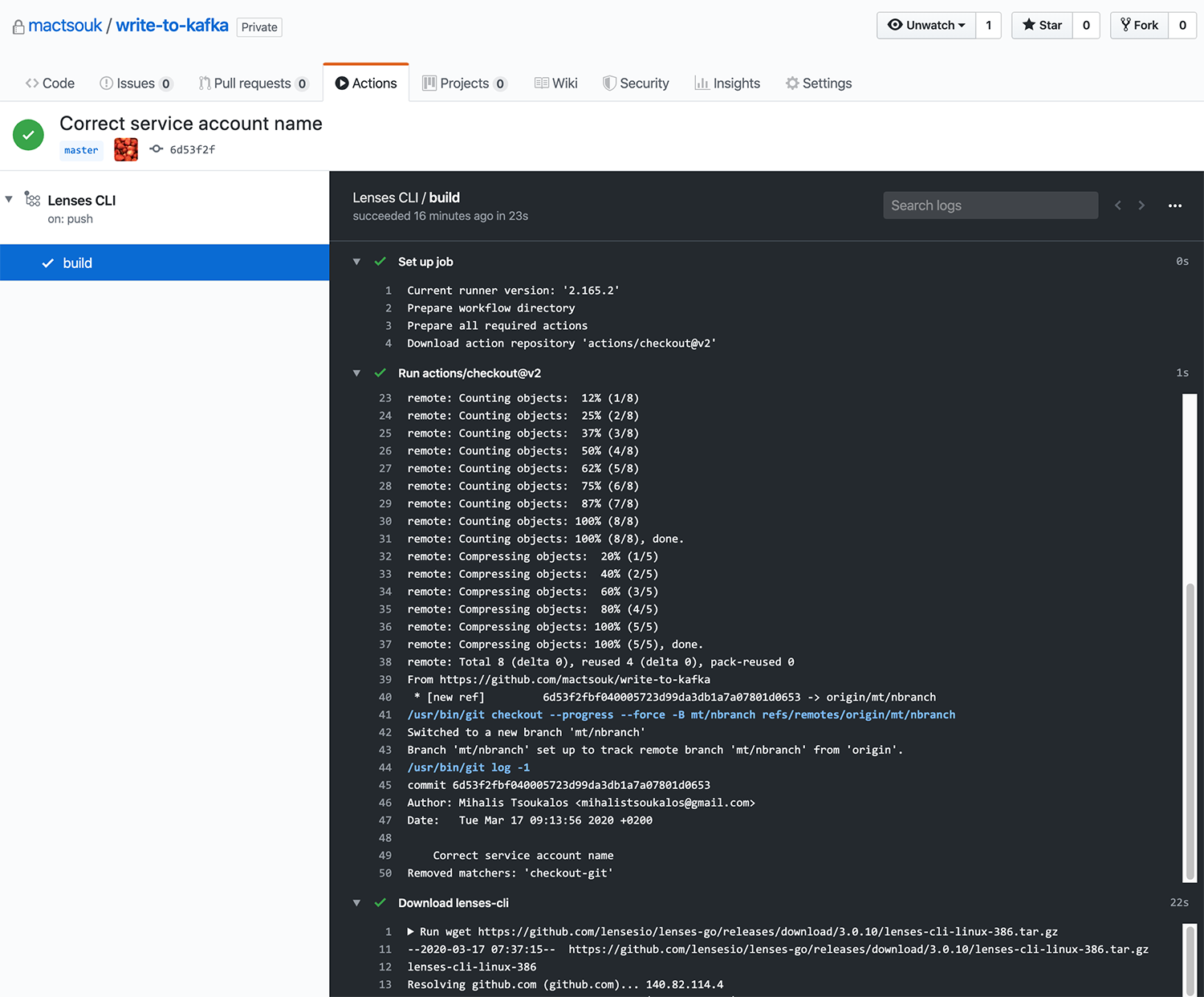Go to previous log search result
The width and height of the screenshot is (1204, 997).
tap(1117, 206)
